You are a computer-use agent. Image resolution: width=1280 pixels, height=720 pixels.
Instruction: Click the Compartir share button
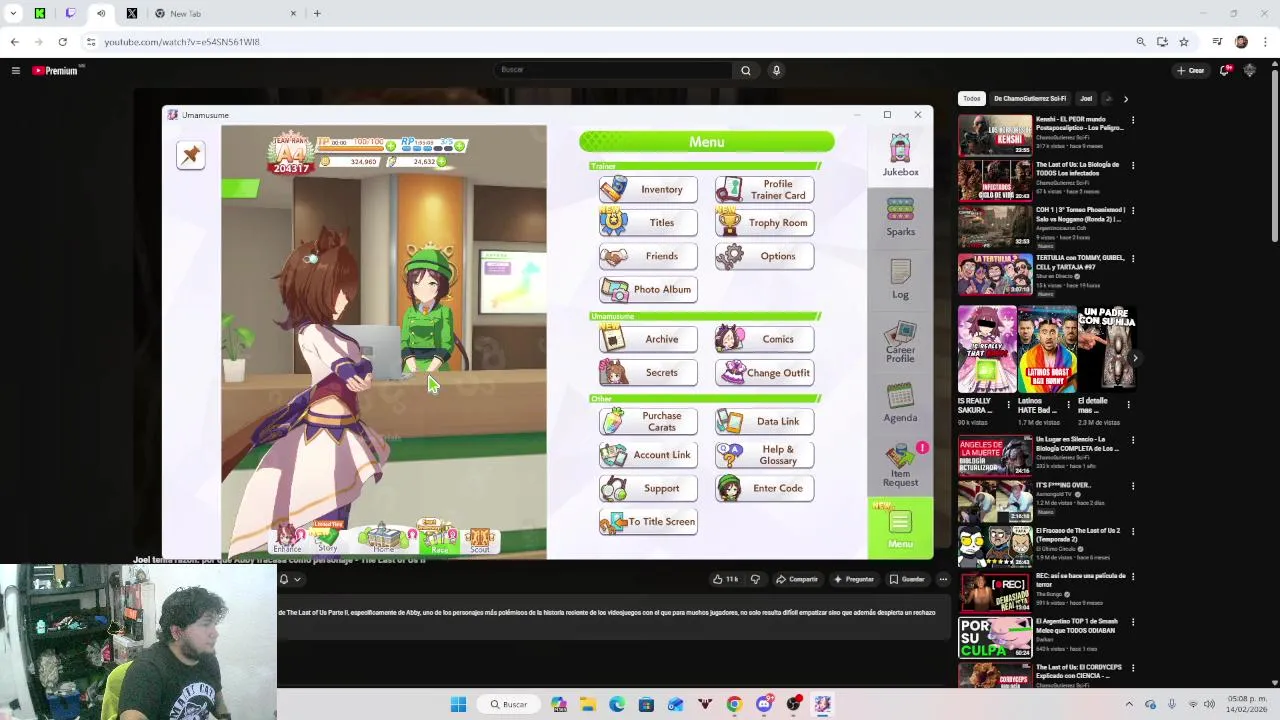pos(797,579)
